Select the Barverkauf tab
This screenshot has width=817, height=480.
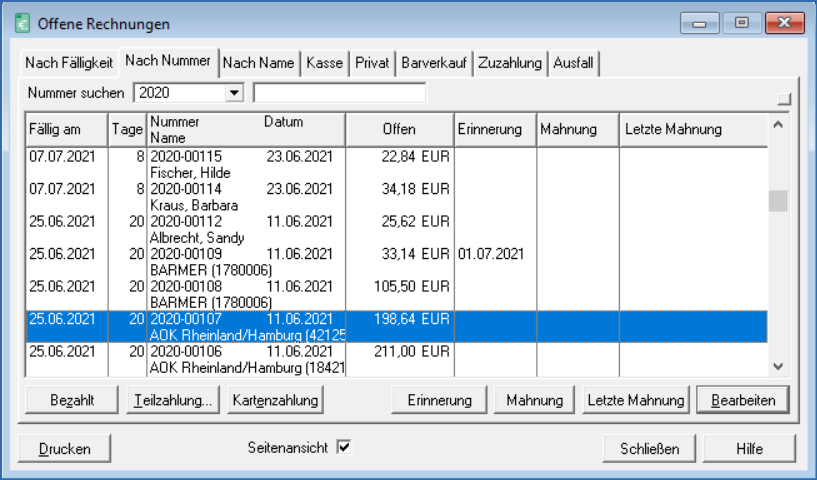[435, 63]
